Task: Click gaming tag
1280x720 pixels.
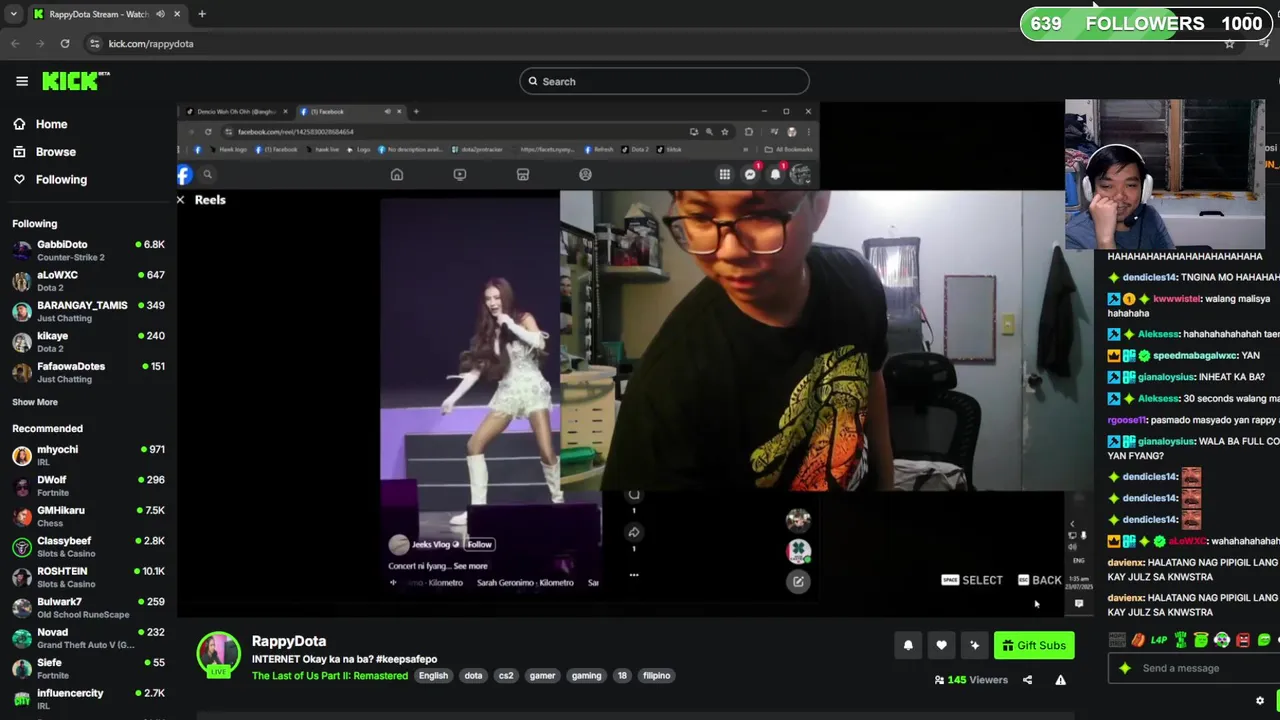Action: click(586, 676)
